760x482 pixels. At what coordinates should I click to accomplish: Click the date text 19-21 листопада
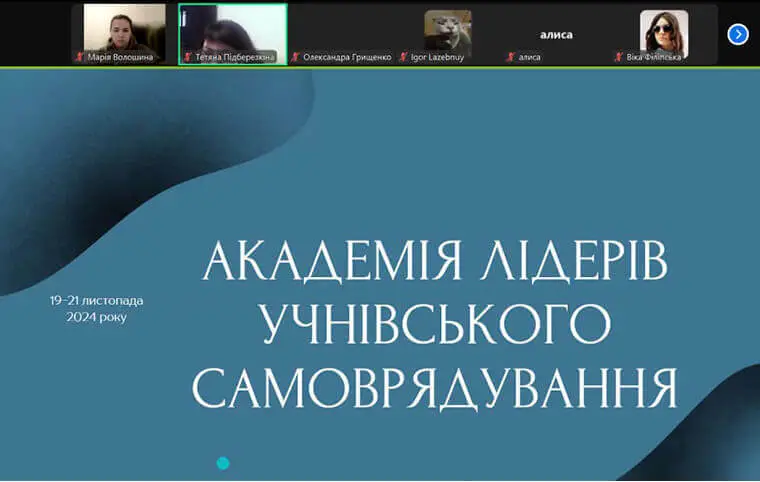[x=96, y=301]
